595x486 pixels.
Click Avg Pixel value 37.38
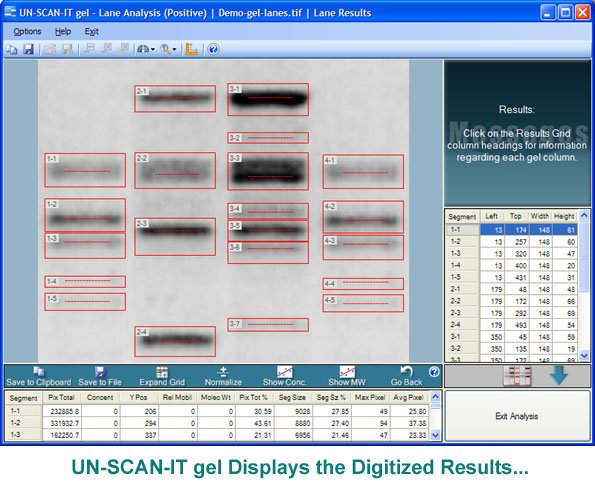click(x=410, y=423)
